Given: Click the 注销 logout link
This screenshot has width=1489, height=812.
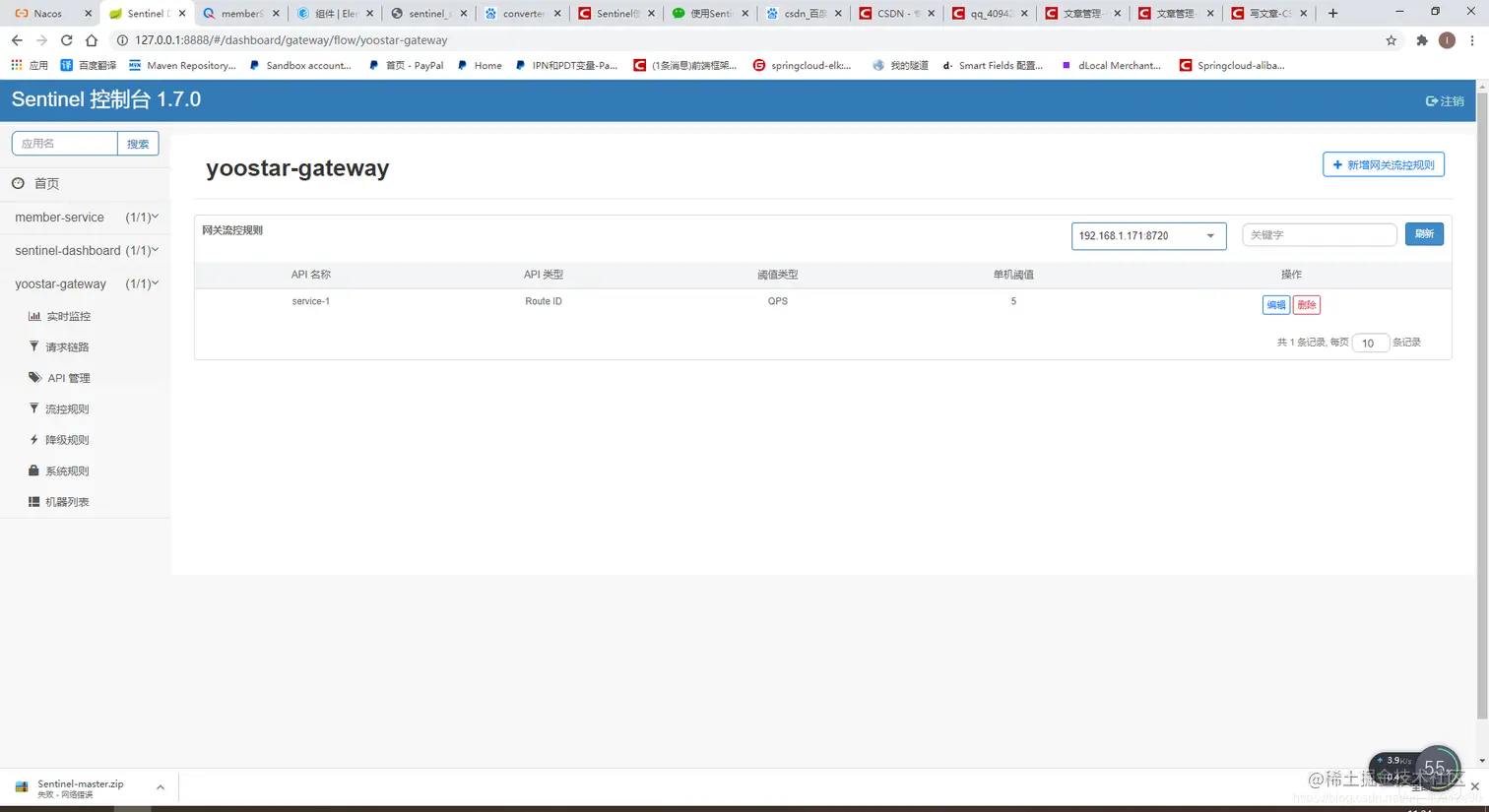Looking at the screenshot, I should [x=1445, y=100].
